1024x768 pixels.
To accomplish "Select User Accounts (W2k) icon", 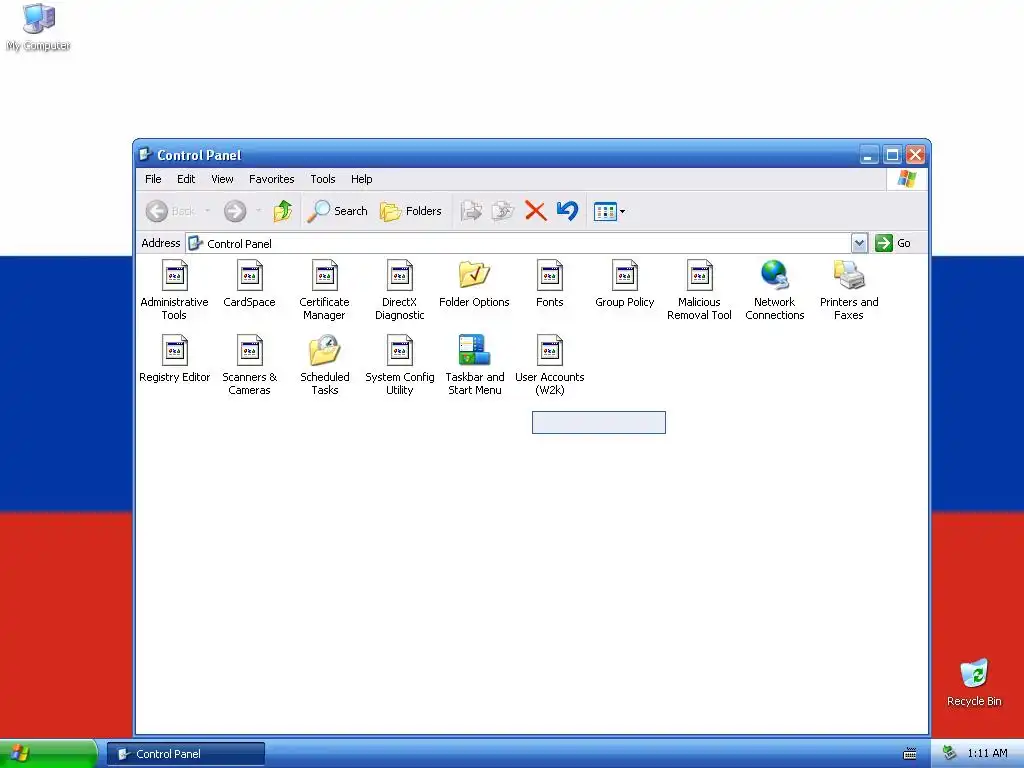I will click(x=550, y=351).
